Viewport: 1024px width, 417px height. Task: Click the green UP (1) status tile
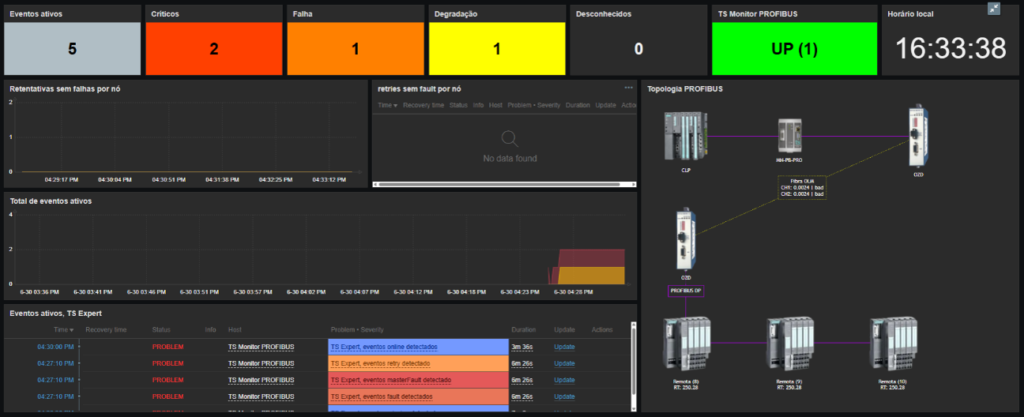tap(795, 49)
